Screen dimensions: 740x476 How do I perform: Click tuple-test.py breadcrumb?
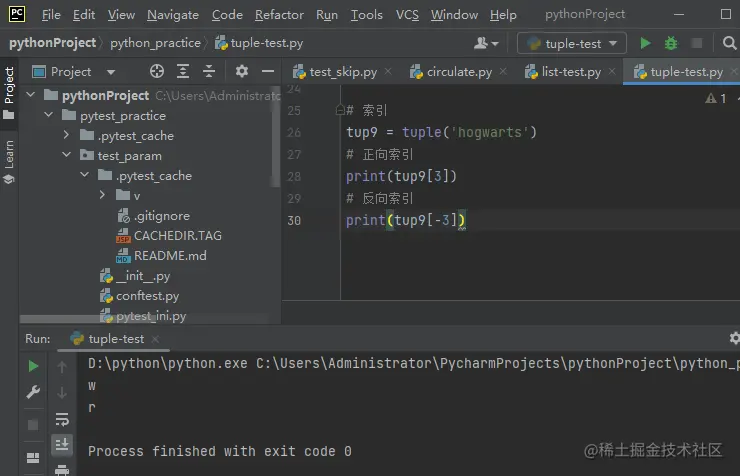259,43
